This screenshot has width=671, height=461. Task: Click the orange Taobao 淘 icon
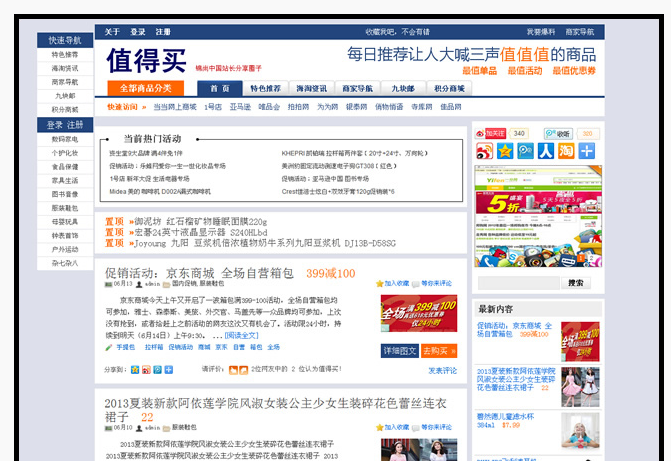[566, 151]
